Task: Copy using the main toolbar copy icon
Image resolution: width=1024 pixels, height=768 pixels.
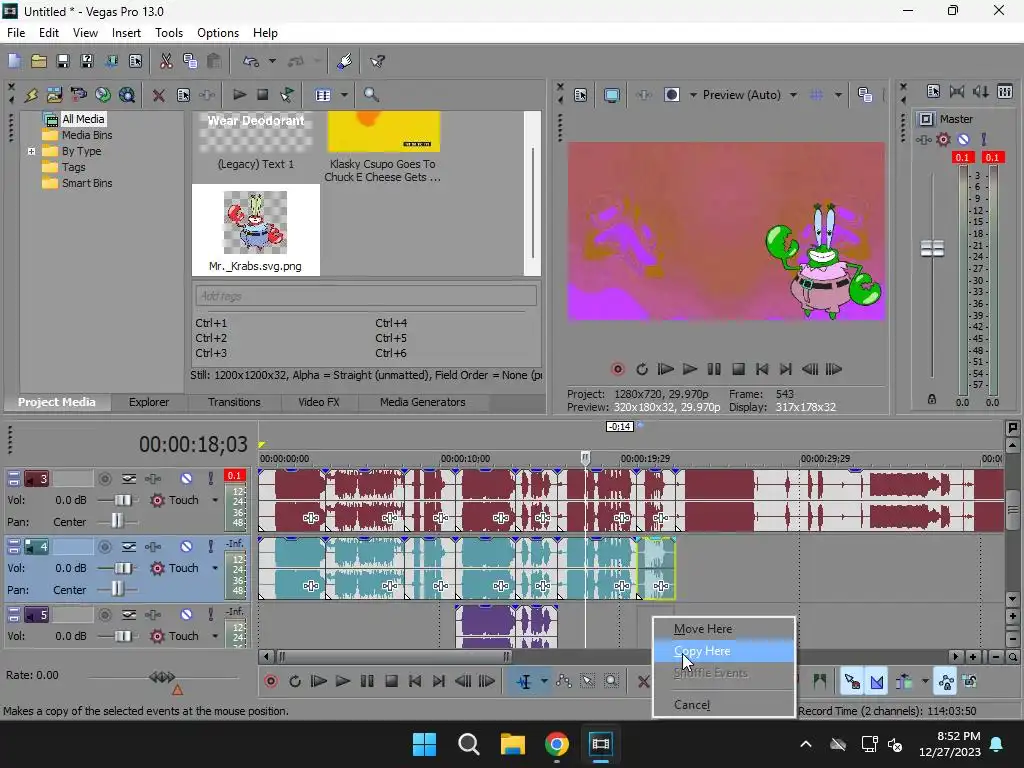Action: [190, 61]
